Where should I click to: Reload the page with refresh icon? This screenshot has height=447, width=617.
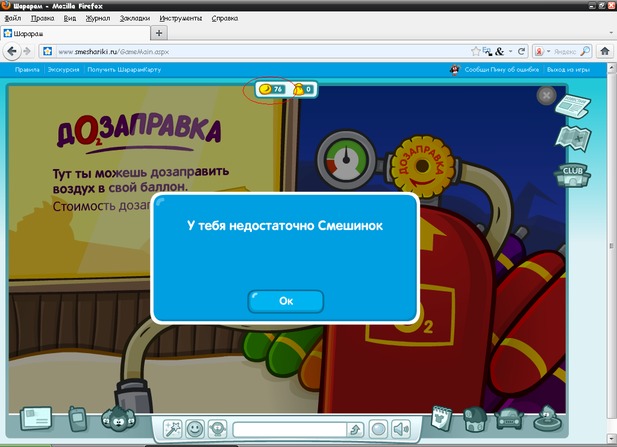pos(521,51)
